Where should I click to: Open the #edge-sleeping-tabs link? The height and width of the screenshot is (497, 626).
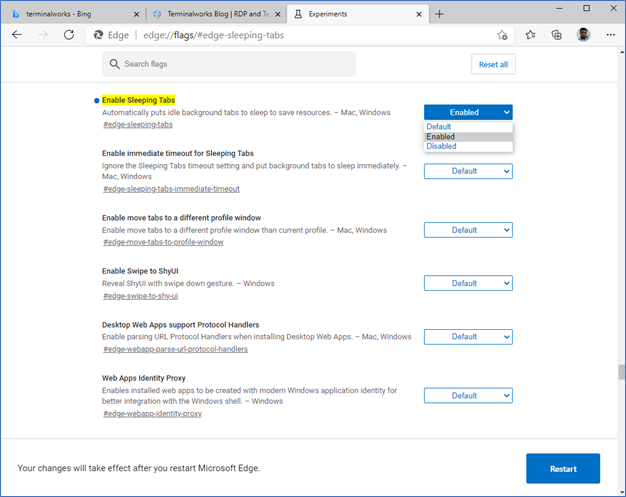coord(138,125)
